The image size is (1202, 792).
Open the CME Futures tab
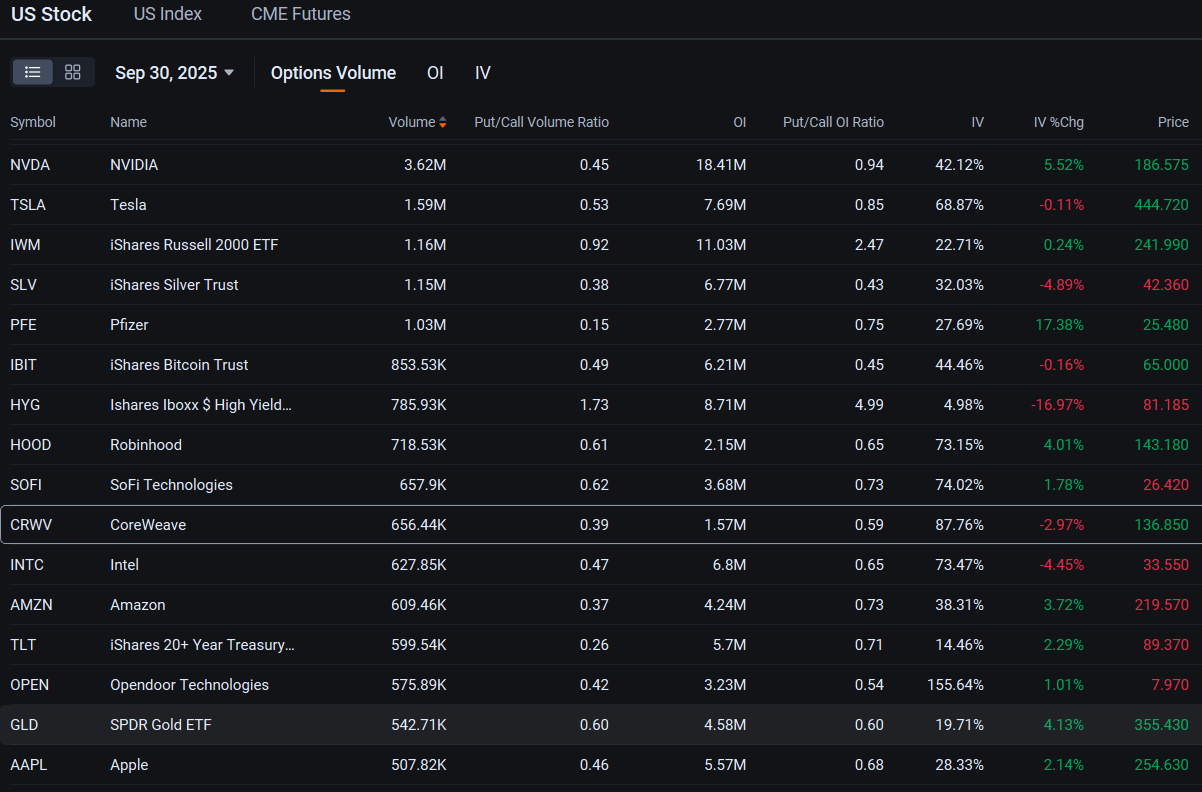(301, 14)
